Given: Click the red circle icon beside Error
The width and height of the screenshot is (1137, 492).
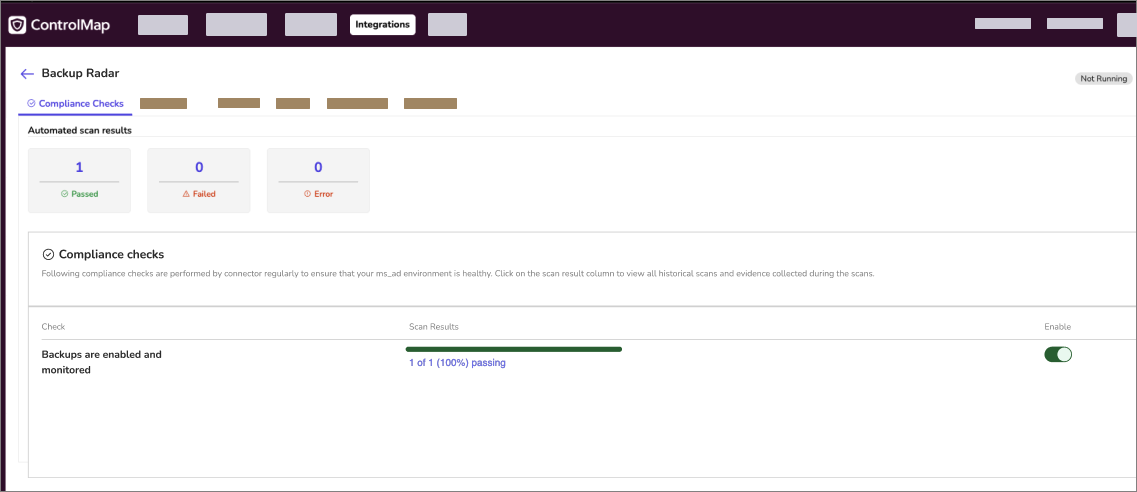Looking at the screenshot, I should (307, 194).
